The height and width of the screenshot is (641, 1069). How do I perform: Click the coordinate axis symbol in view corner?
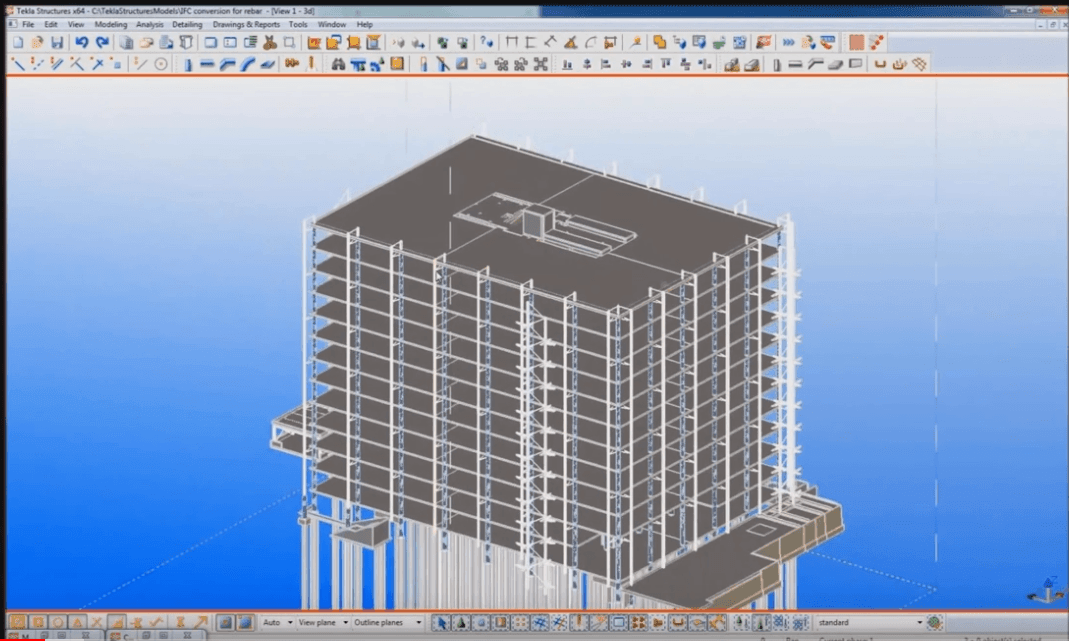click(x=1046, y=591)
